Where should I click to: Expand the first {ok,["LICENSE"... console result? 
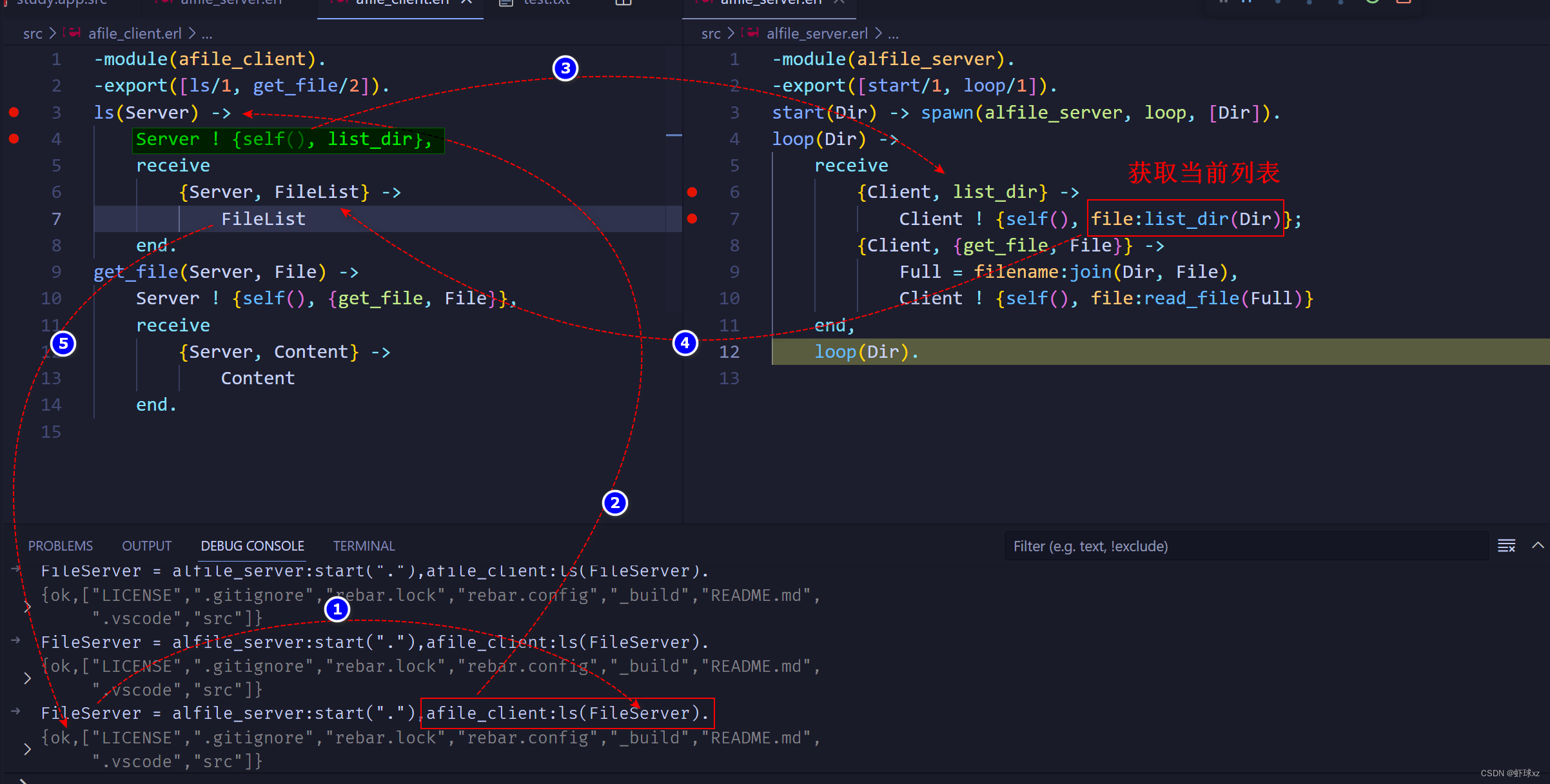[x=27, y=607]
